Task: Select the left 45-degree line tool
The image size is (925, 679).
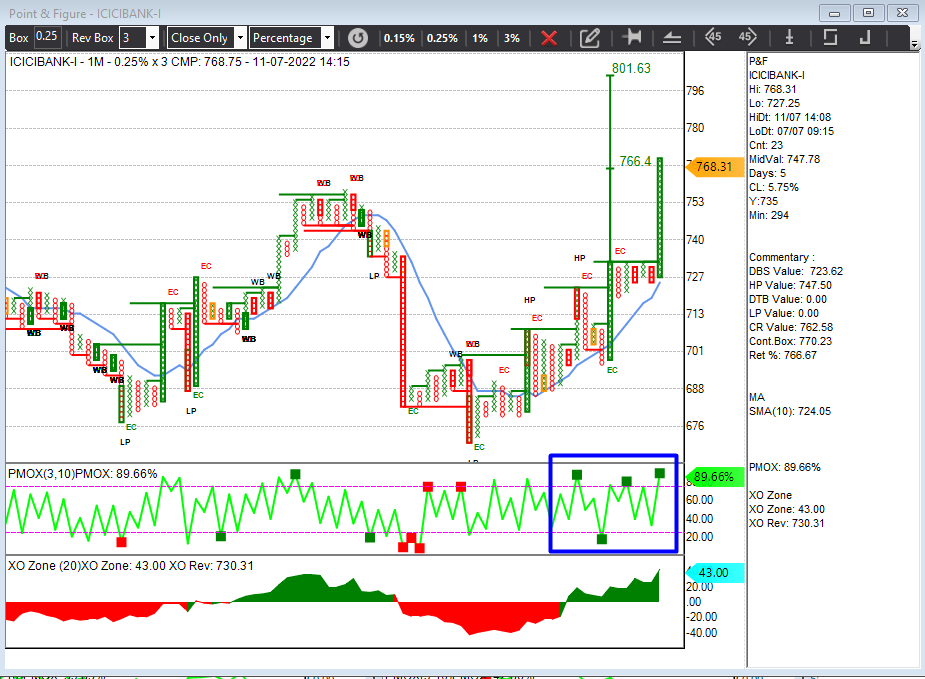Action: click(x=713, y=37)
